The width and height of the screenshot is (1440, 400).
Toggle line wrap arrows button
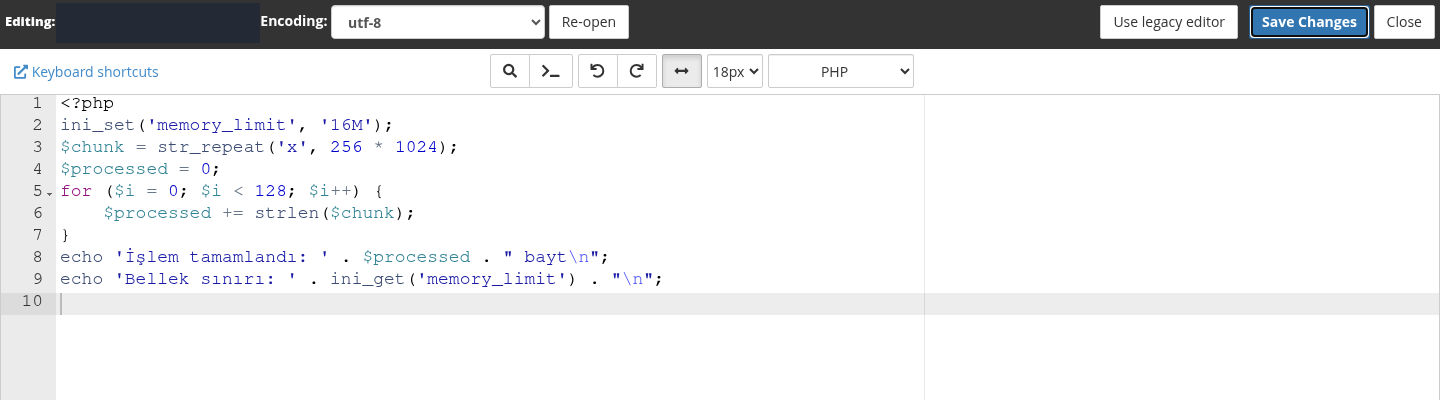click(x=682, y=71)
